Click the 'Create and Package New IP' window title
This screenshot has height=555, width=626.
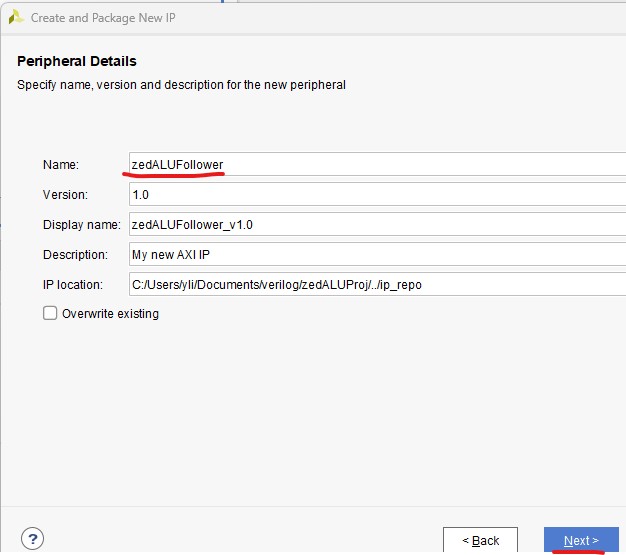point(102,18)
